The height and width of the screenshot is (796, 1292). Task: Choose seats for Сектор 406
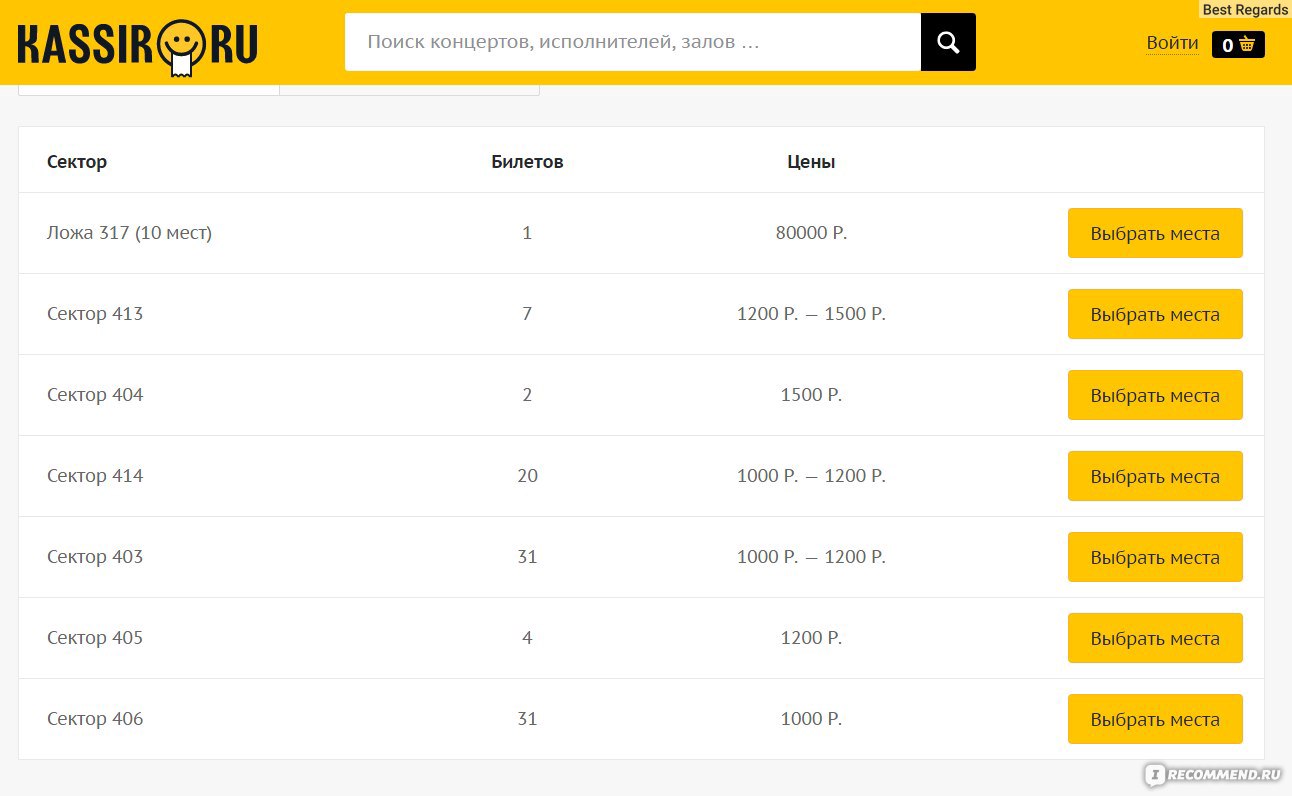[x=1155, y=719]
